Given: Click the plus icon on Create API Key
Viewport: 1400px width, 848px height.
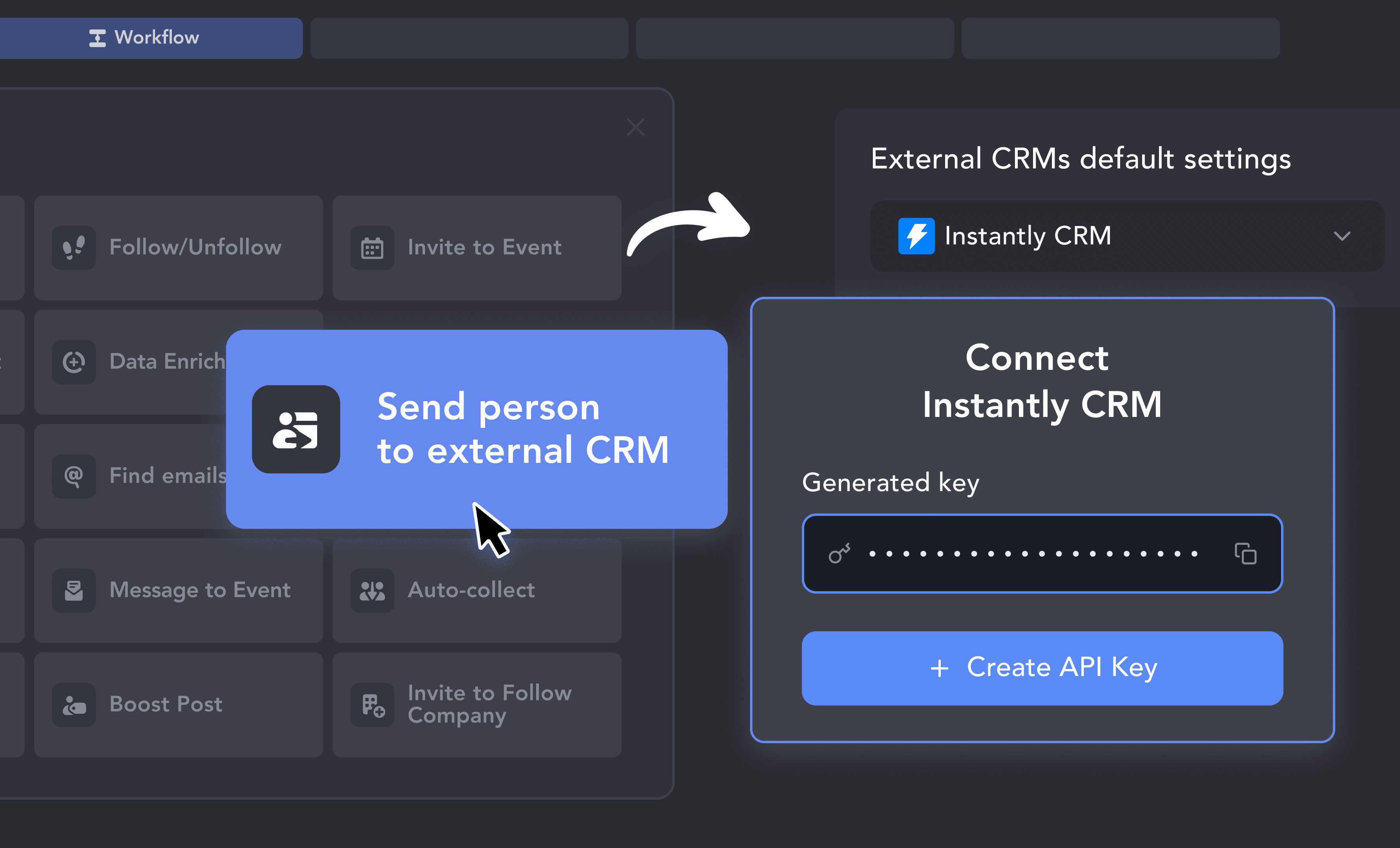Looking at the screenshot, I should point(939,669).
